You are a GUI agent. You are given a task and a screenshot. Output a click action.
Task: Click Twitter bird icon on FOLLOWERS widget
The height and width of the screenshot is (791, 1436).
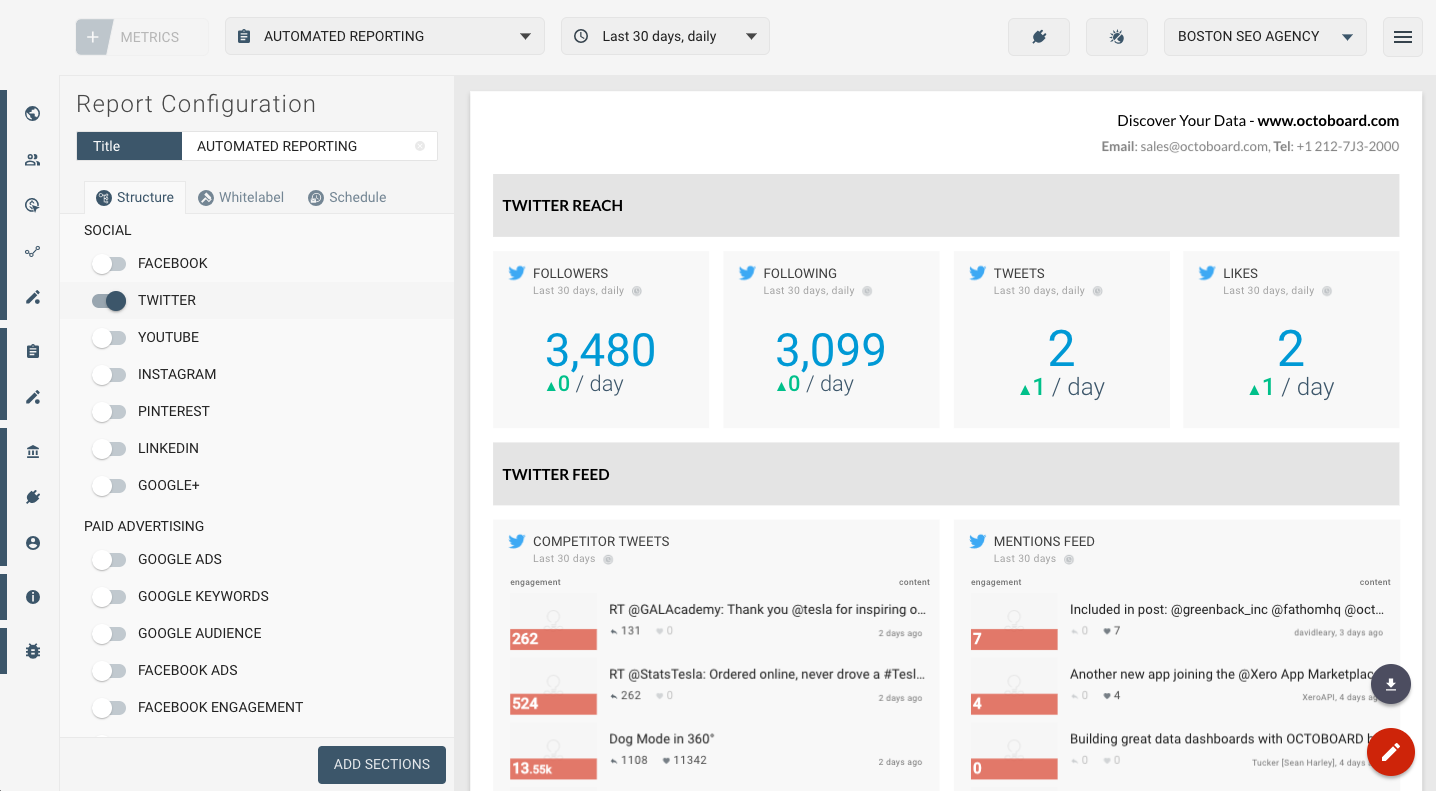[516, 273]
